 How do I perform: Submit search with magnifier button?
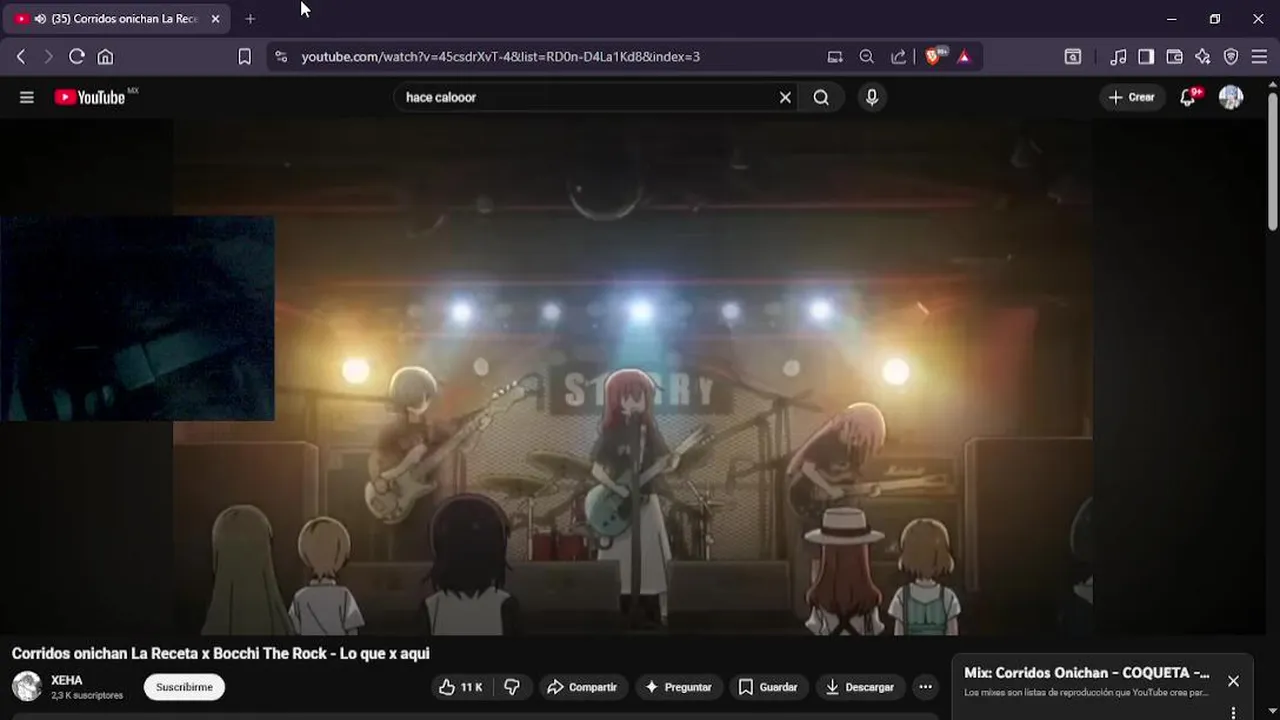click(x=821, y=97)
